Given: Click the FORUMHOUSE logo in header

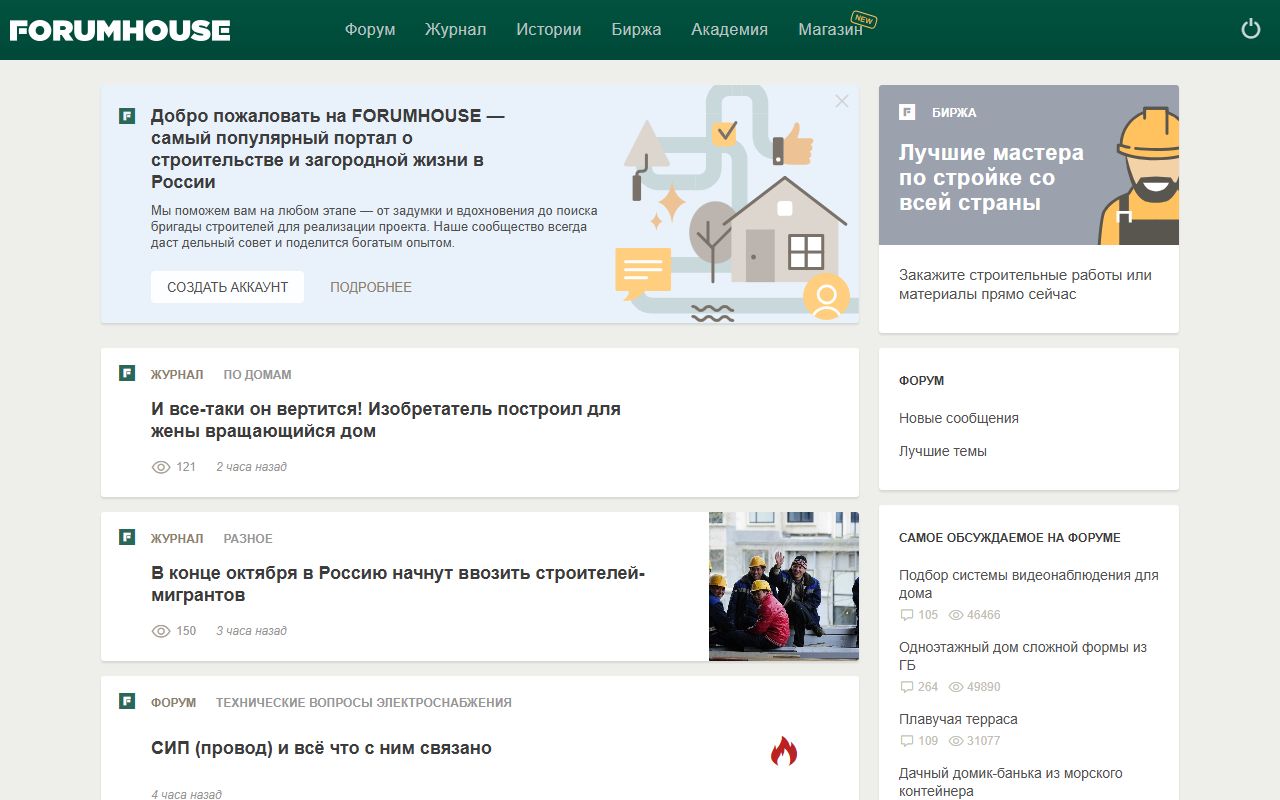Looking at the screenshot, I should [x=120, y=30].
